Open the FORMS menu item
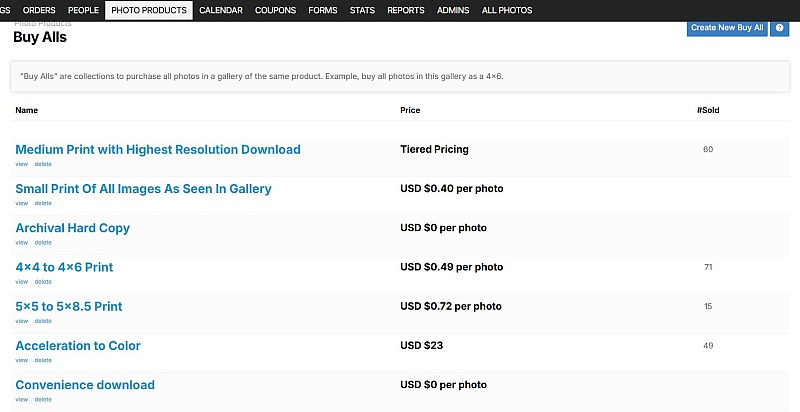 coord(322,10)
